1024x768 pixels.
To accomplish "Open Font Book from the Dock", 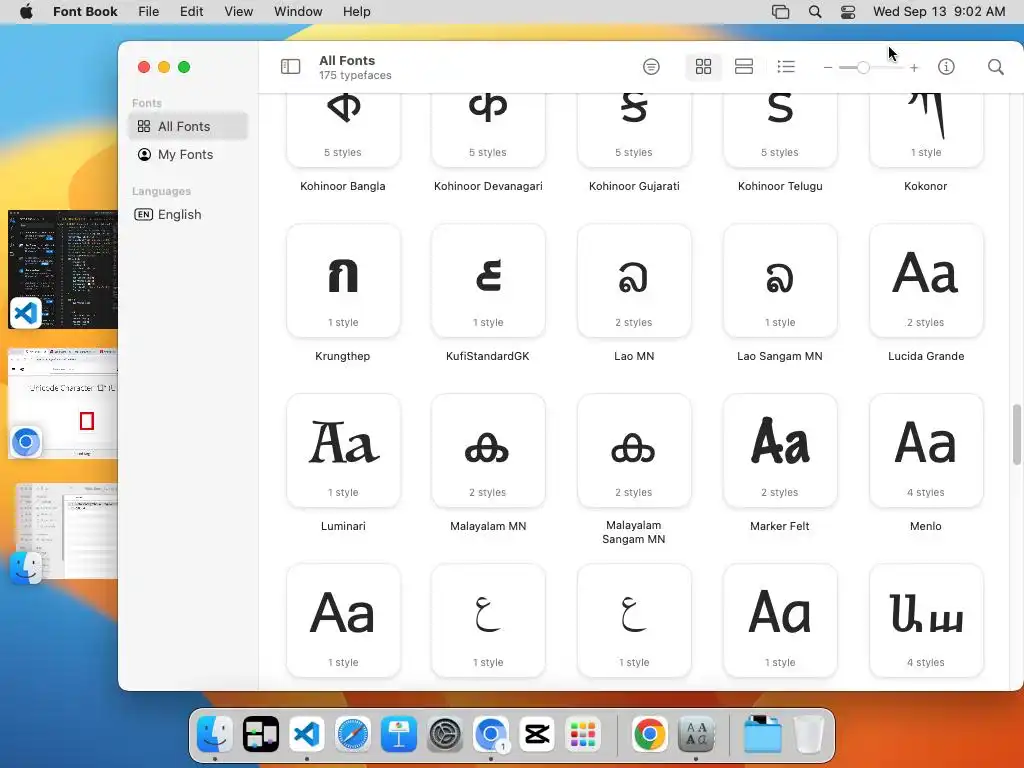I will [696, 734].
